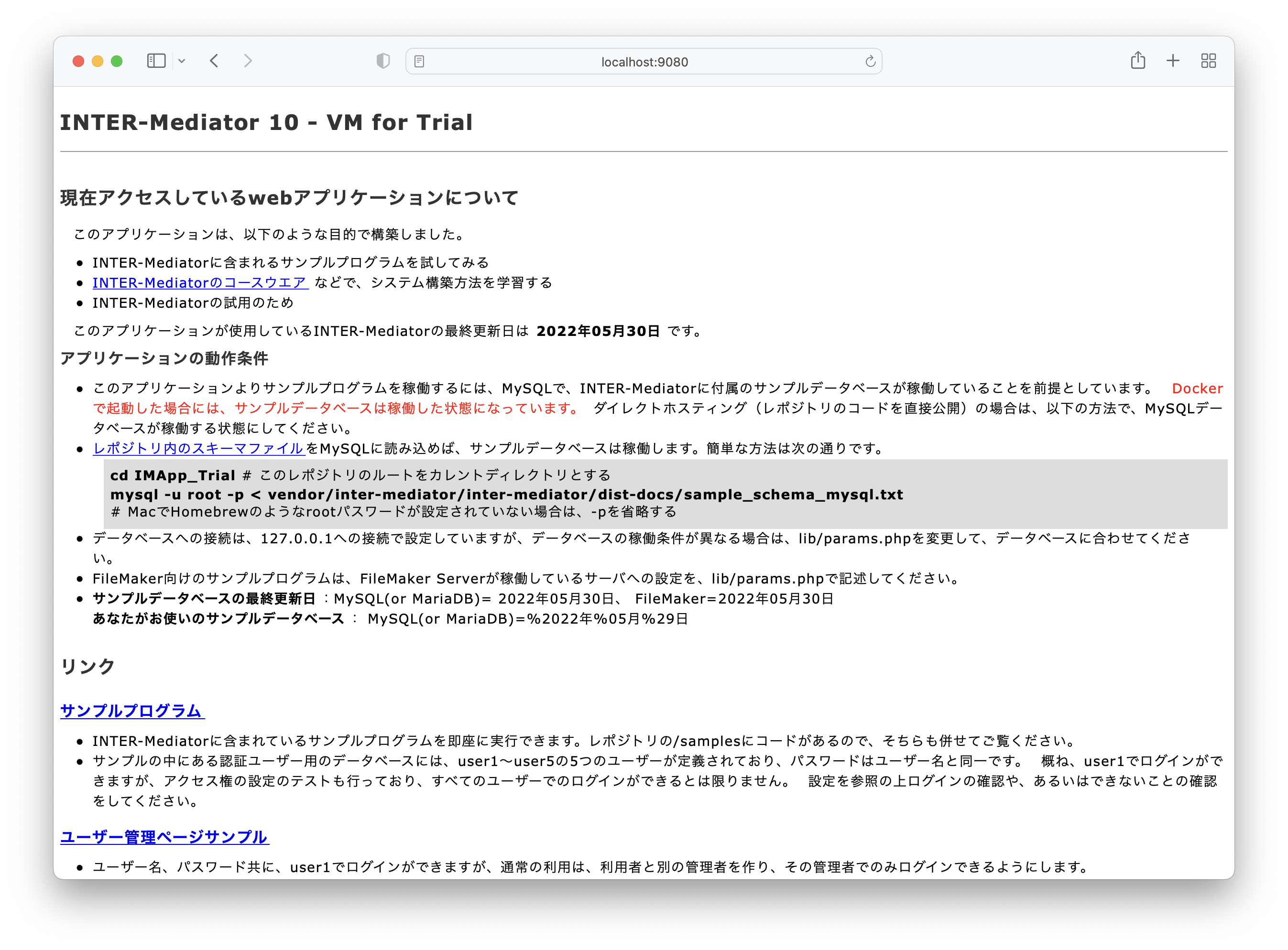1288x950 pixels.
Task: Follow the サンプルプログラム link
Action: [132, 711]
